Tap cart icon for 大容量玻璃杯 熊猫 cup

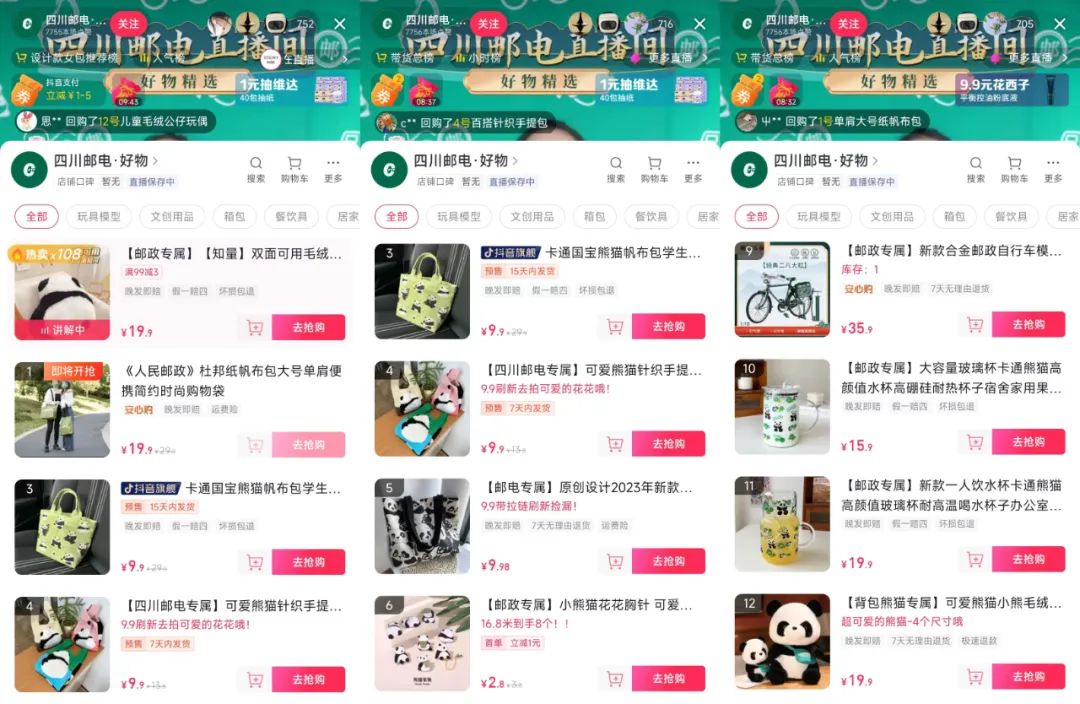pyautogui.click(x=975, y=442)
